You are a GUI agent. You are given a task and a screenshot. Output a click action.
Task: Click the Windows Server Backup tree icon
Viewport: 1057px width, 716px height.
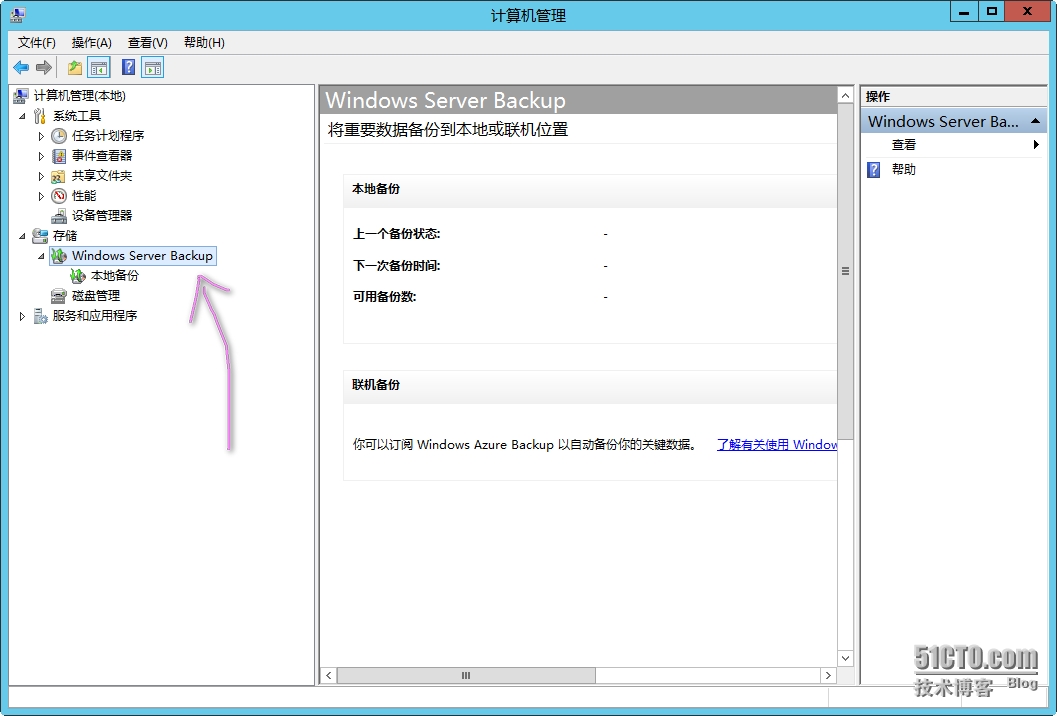(x=59, y=256)
